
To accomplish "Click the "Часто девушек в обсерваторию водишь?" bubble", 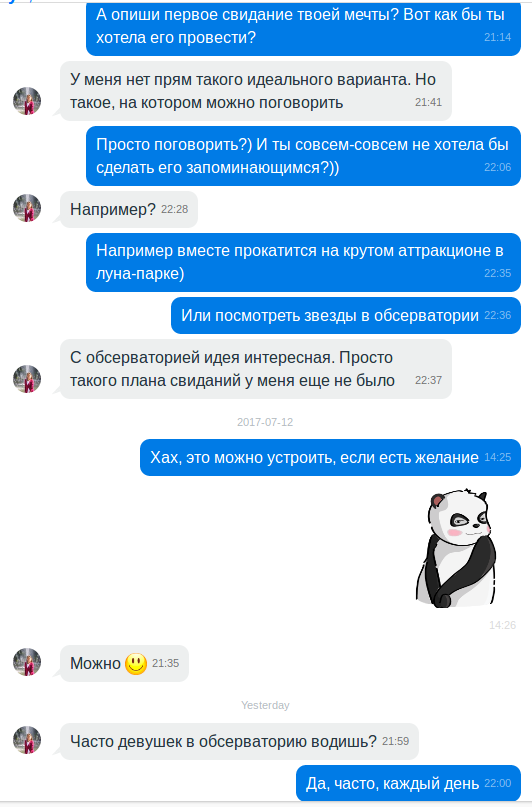I will pyautogui.click(x=239, y=742).
